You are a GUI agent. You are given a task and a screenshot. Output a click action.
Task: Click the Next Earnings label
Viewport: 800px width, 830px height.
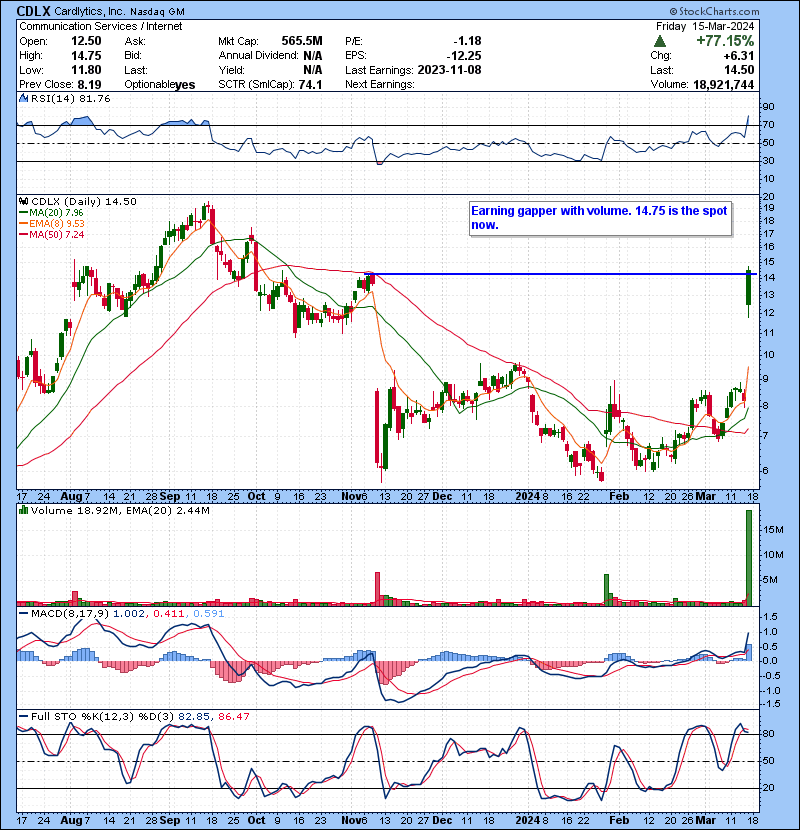[380, 85]
